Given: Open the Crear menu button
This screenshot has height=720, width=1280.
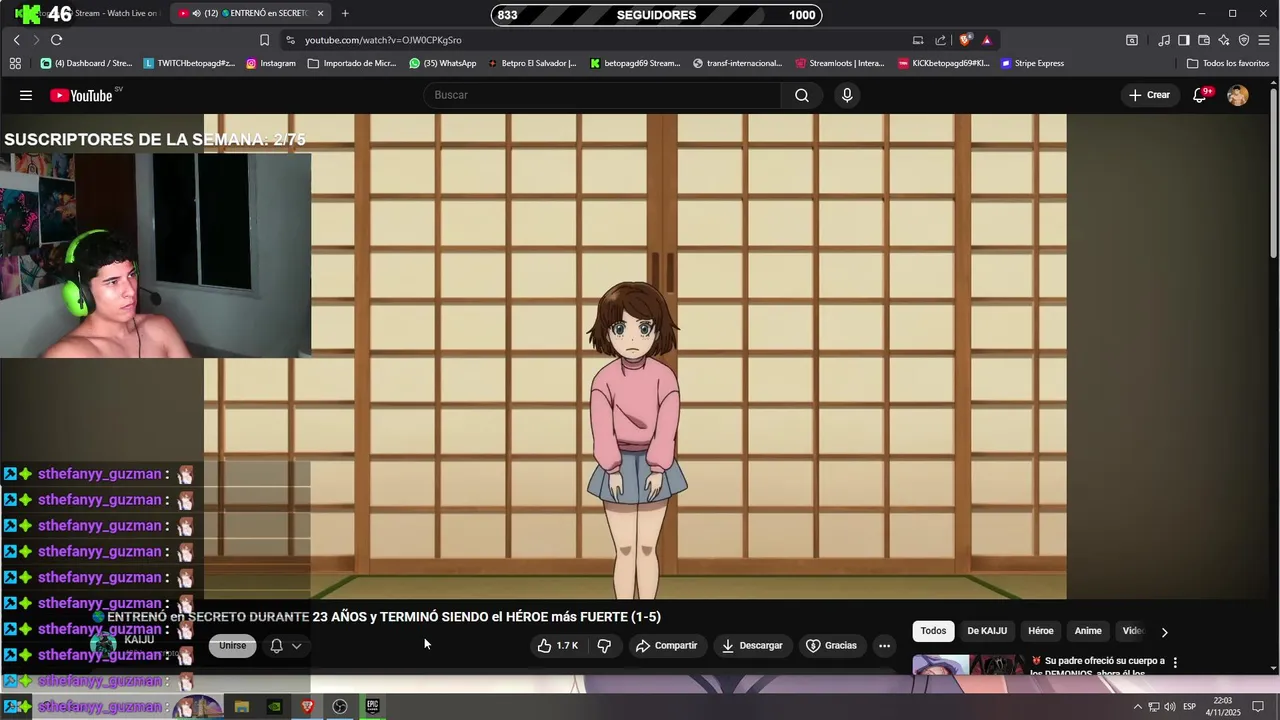Looking at the screenshot, I should tap(1149, 95).
